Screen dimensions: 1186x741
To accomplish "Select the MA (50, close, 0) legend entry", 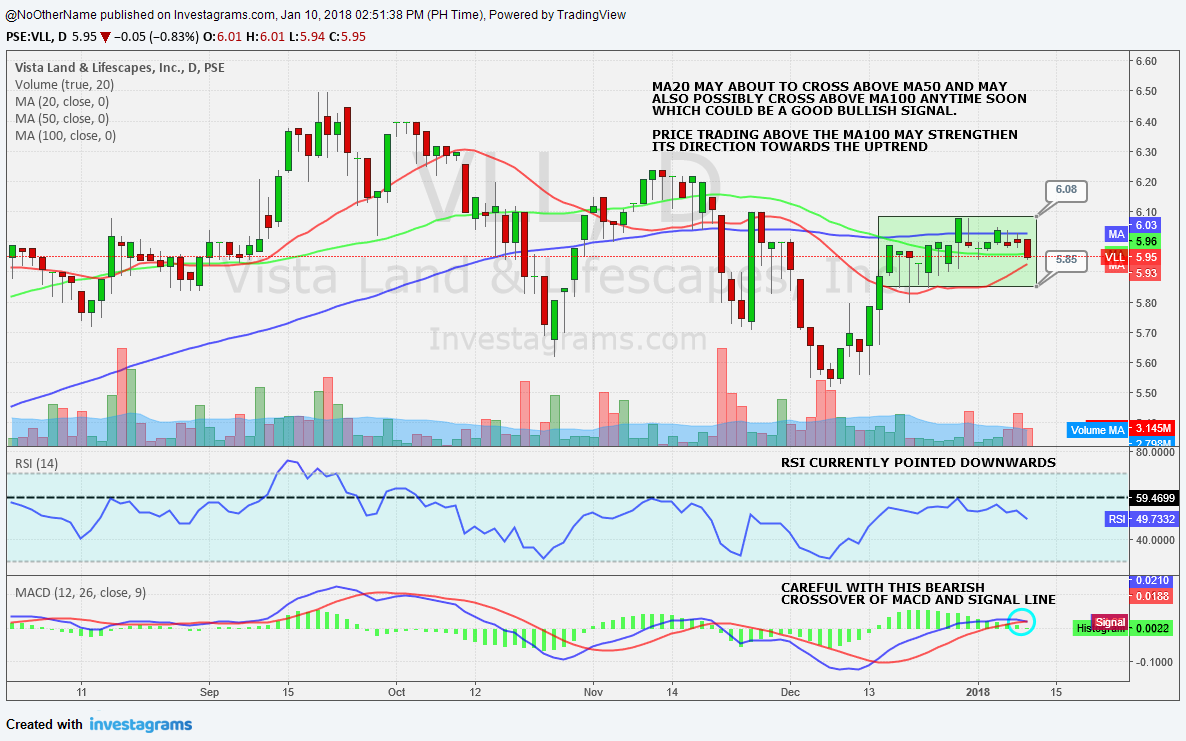I will click(x=62, y=119).
